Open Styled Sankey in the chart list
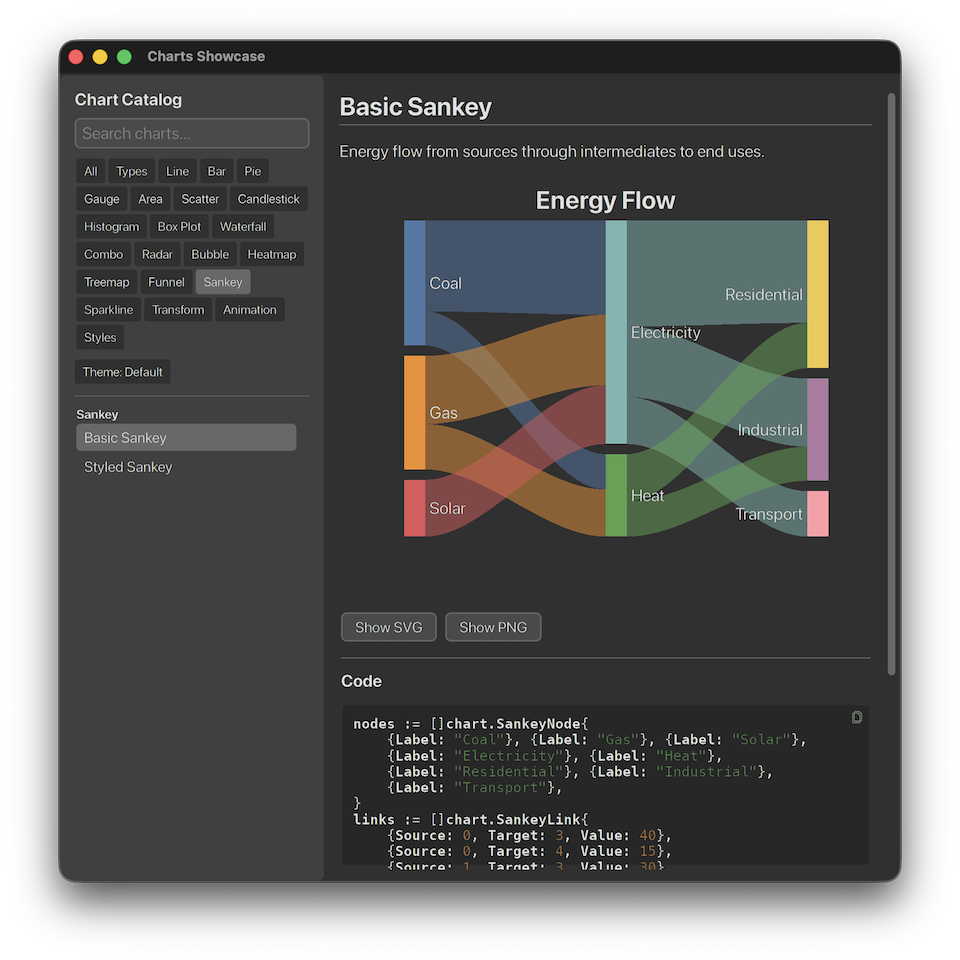Viewport: 960px width, 960px height. pos(186,467)
